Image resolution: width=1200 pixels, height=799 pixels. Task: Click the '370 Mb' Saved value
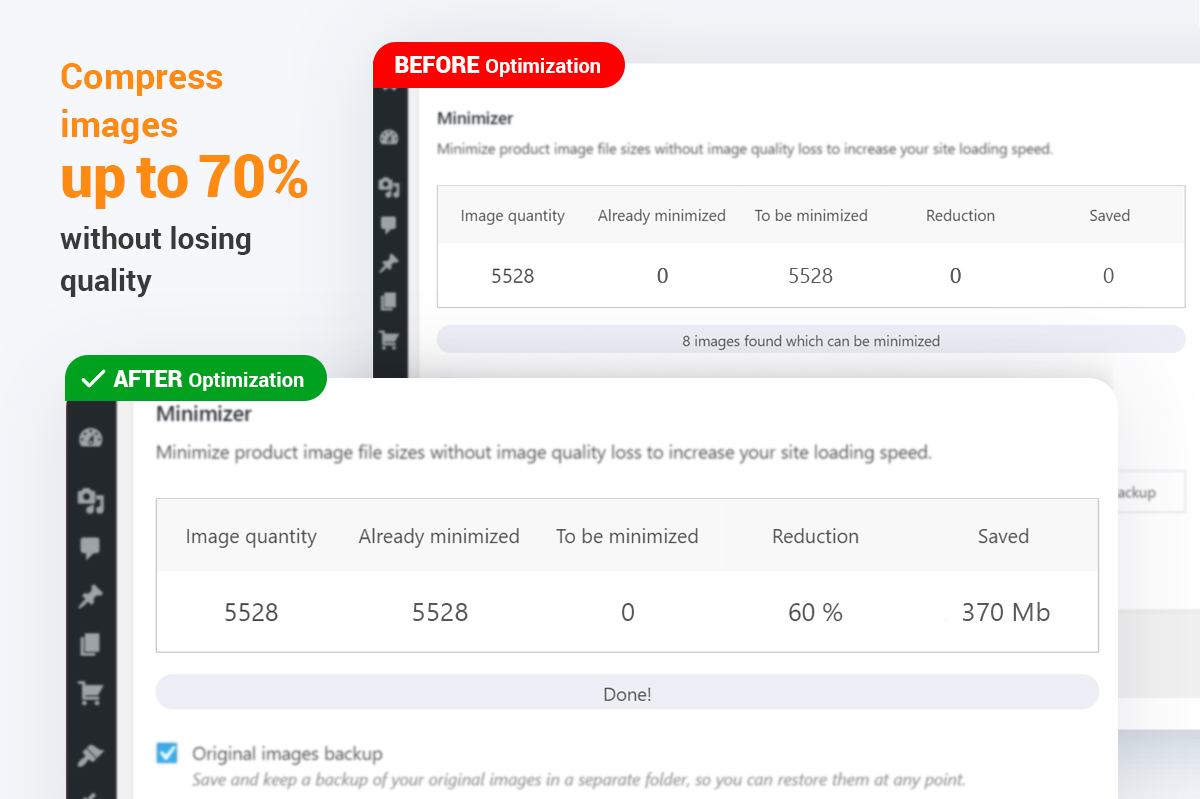coord(1005,612)
